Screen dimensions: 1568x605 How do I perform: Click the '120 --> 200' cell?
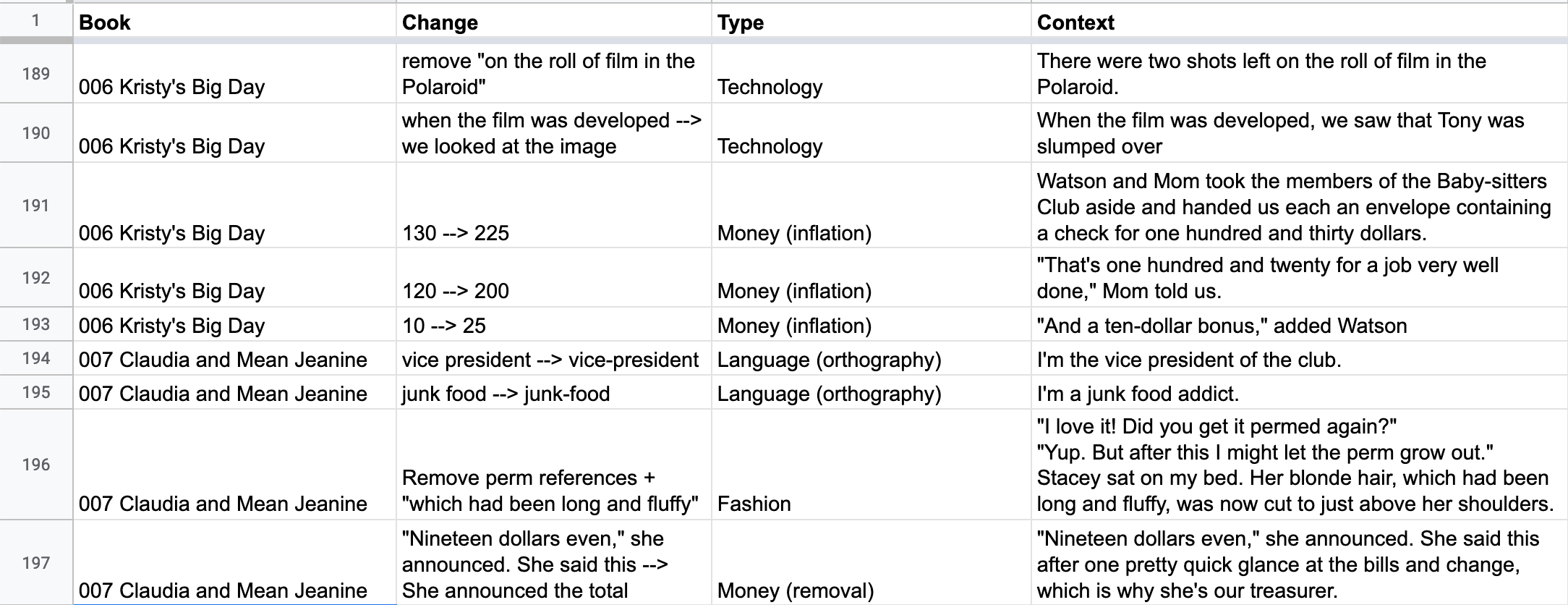553,278
